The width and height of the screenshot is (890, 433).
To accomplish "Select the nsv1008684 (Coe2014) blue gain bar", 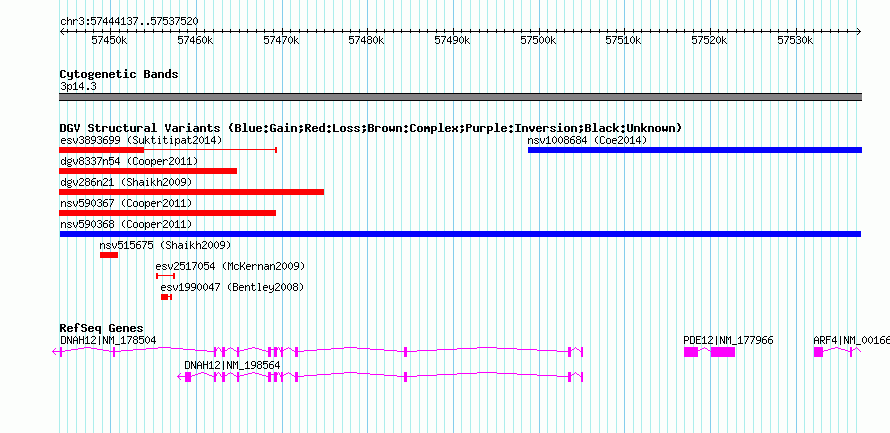I will [x=695, y=150].
